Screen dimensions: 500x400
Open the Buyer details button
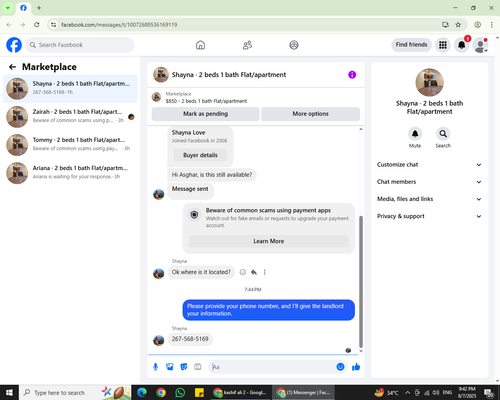pos(200,155)
